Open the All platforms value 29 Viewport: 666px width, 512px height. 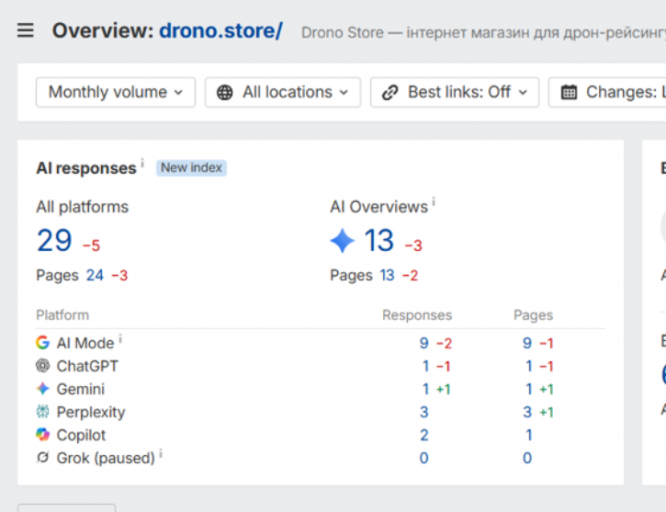point(54,240)
